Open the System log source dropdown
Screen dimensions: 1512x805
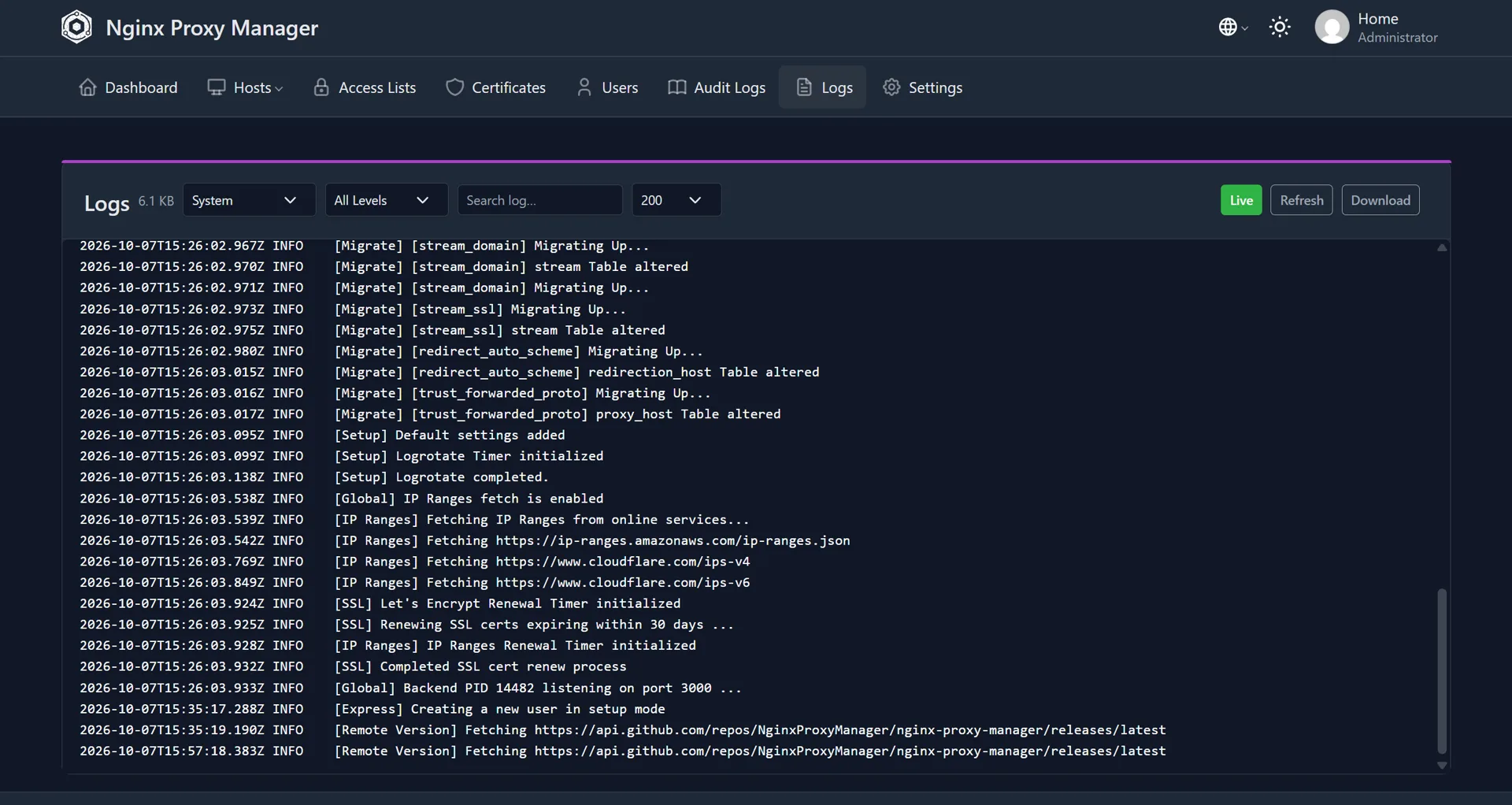pos(249,200)
